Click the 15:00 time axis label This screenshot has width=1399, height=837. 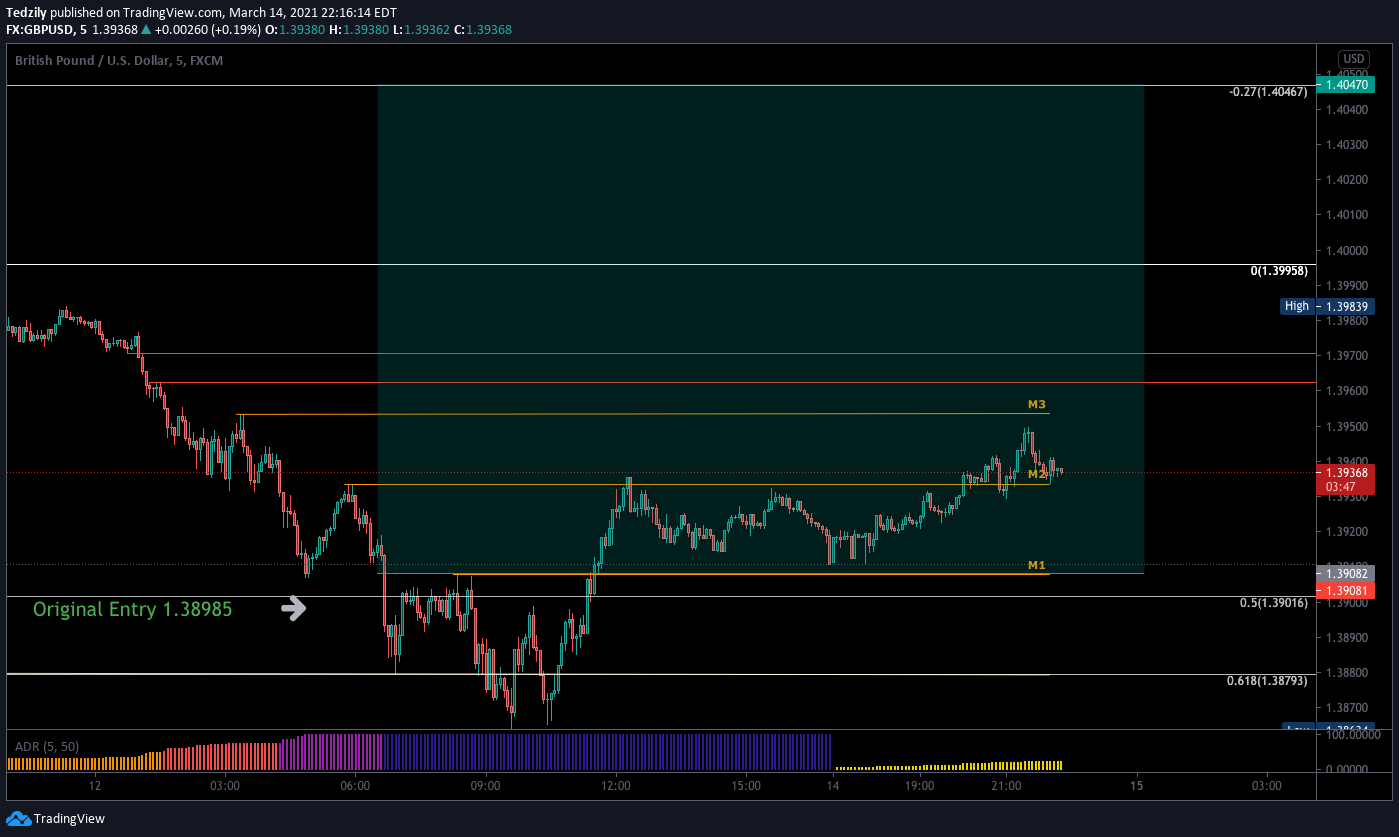click(746, 786)
